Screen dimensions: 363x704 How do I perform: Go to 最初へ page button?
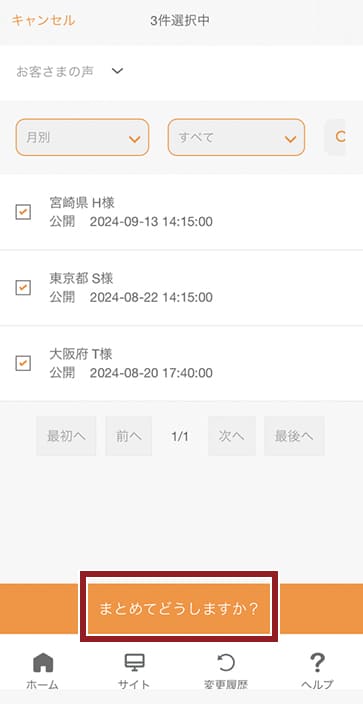click(66, 436)
